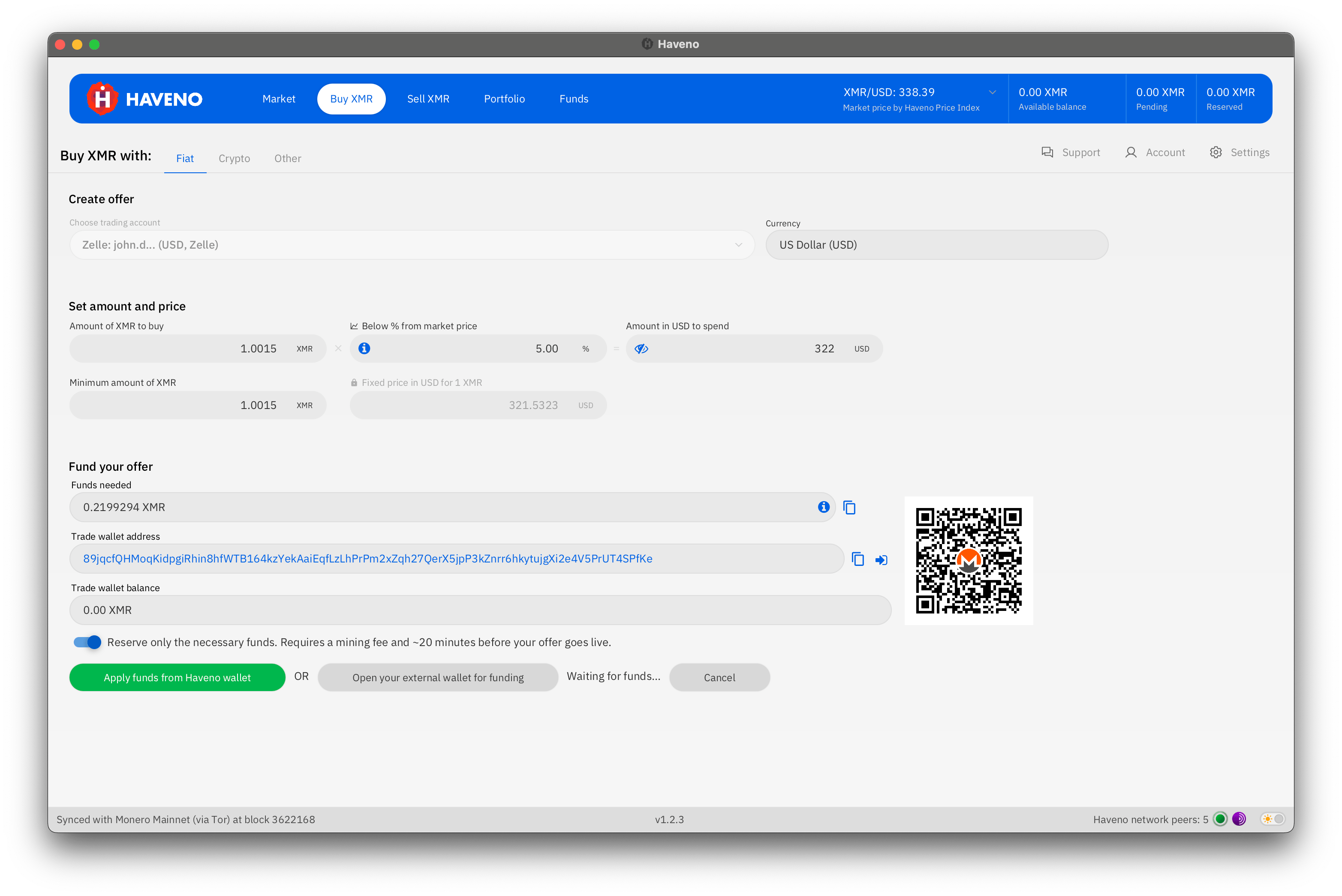Click the purple Tor status icon
This screenshot has width=1342, height=896.
pos(1239,819)
